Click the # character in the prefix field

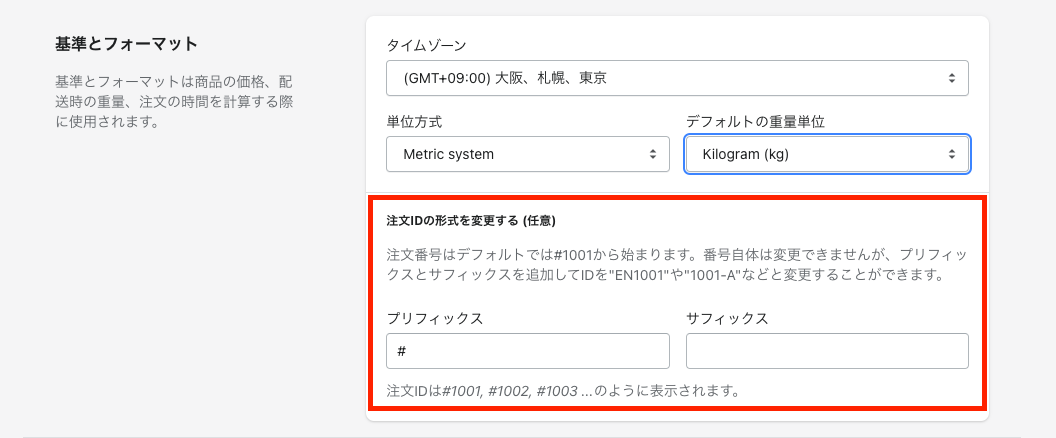[401, 351]
